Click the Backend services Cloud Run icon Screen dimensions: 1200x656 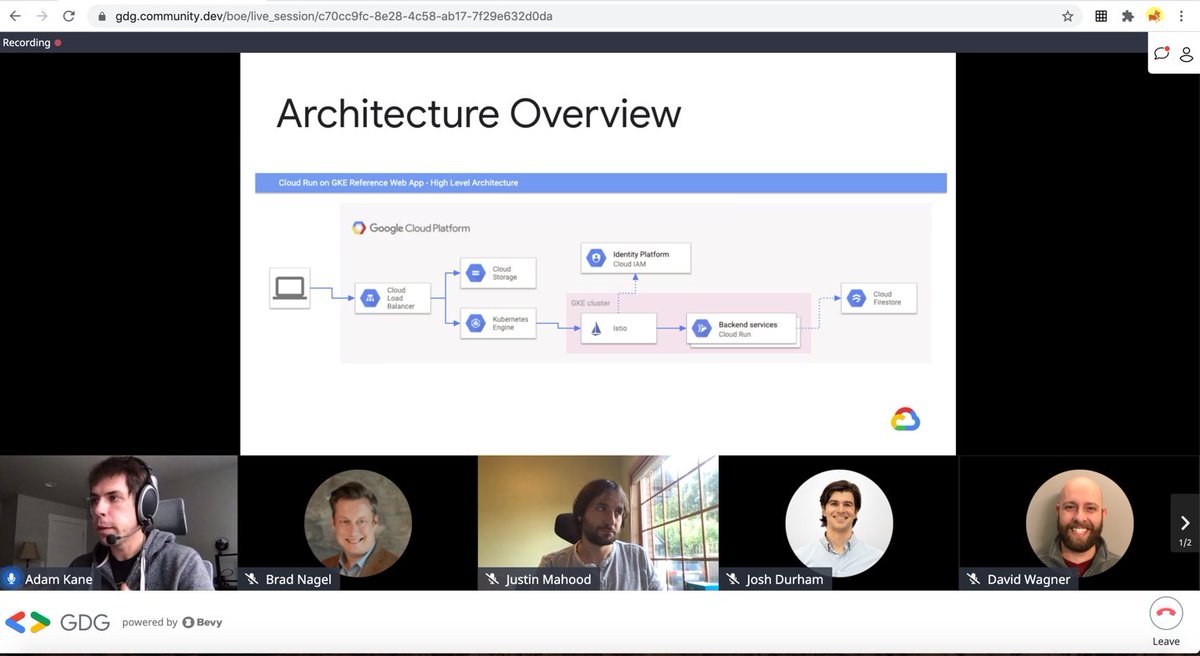point(701,328)
